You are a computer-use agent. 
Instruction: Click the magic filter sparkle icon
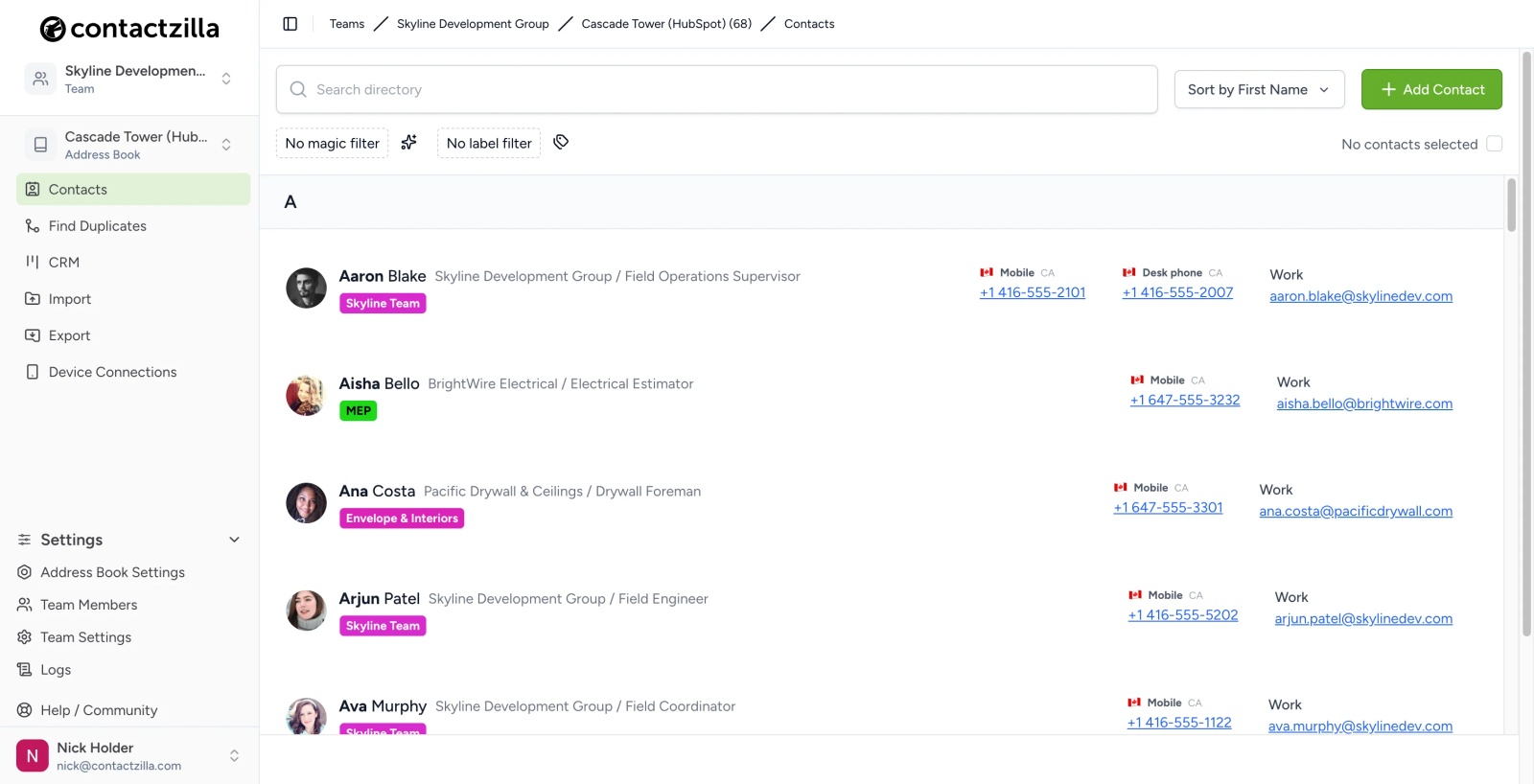(x=409, y=143)
